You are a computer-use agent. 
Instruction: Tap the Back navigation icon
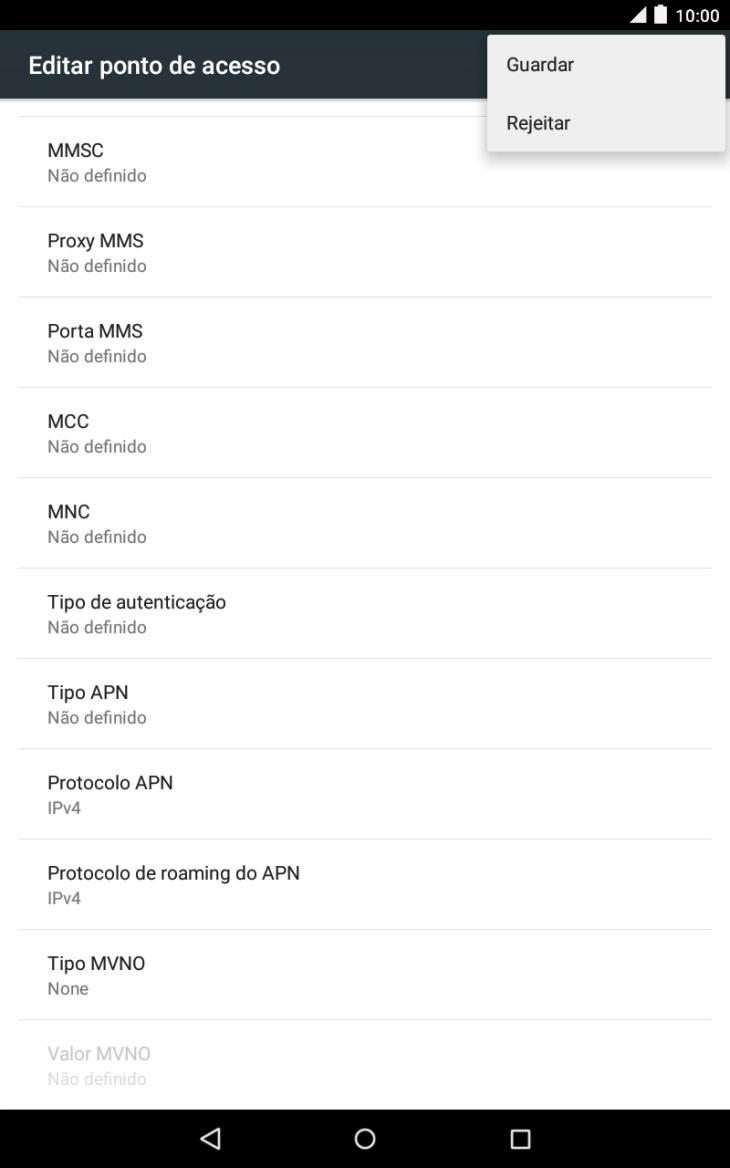pos(210,1138)
